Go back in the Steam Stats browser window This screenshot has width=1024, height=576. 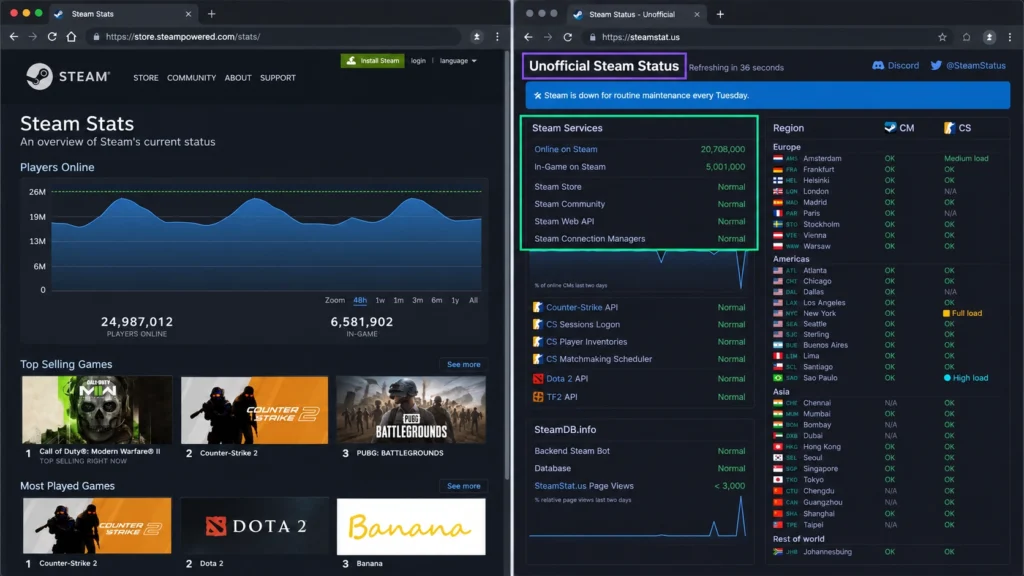pyautogui.click(x=14, y=37)
